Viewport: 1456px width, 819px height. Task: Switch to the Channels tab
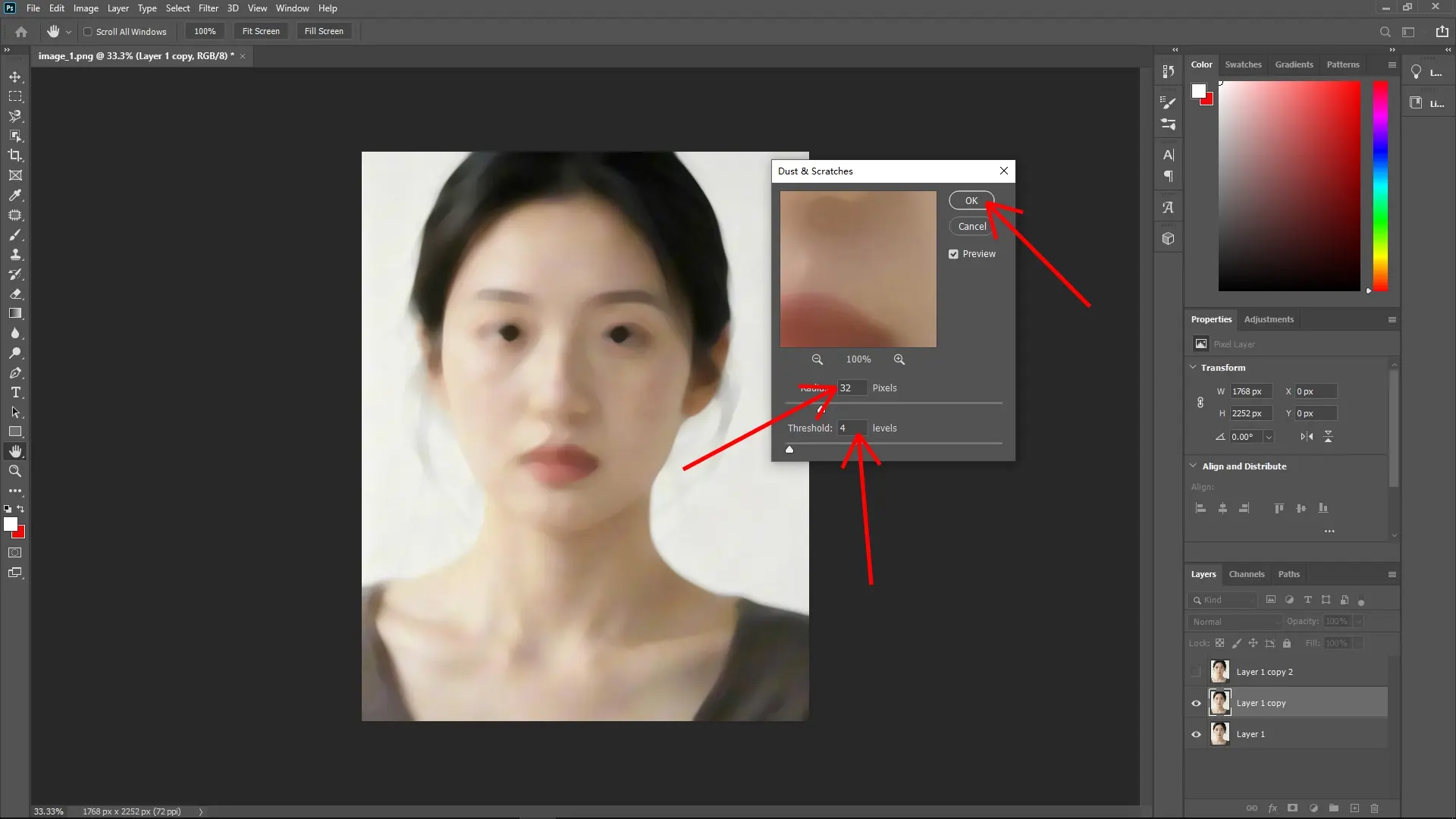click(1247, 574)
